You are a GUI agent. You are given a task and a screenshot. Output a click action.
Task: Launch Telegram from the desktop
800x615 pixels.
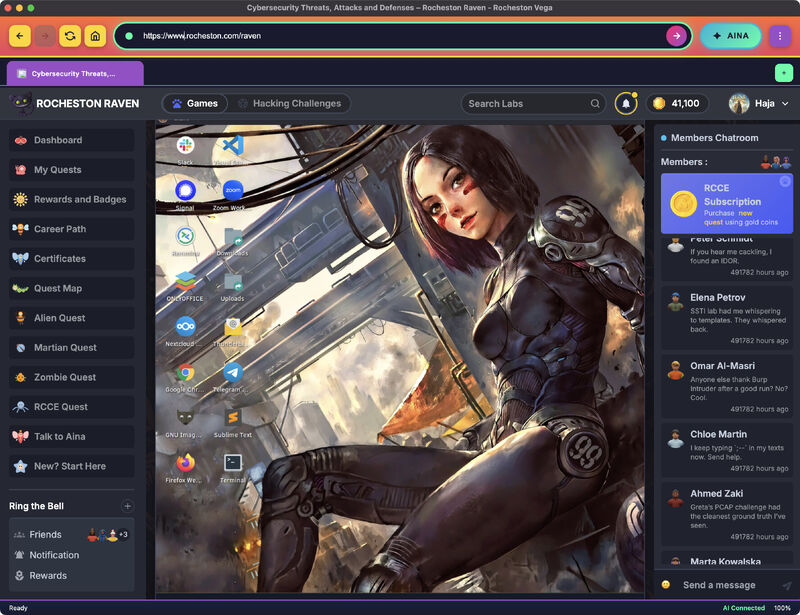(x=233, y=374)
